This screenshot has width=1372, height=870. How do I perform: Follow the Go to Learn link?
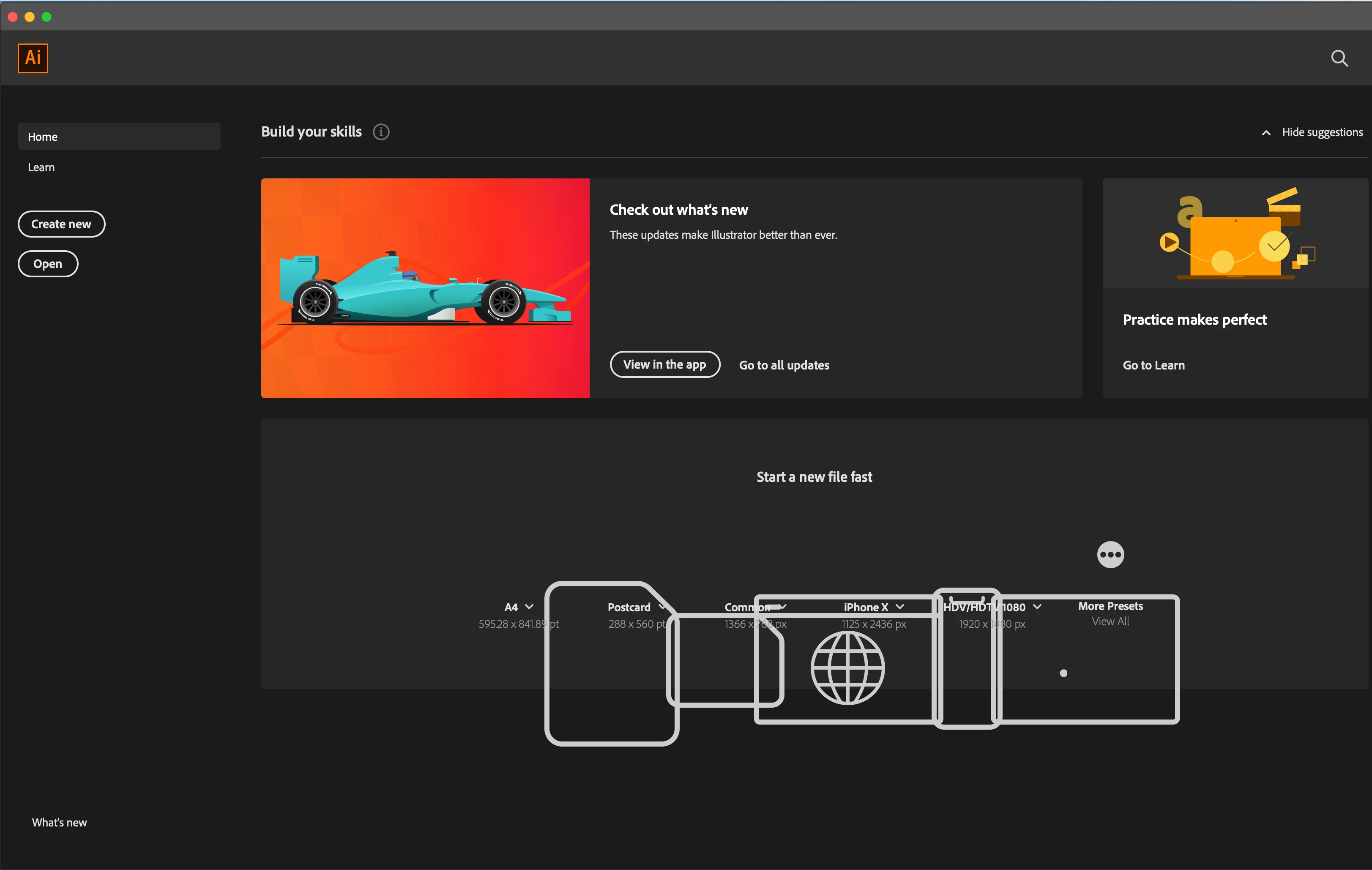coord(1153,365)
